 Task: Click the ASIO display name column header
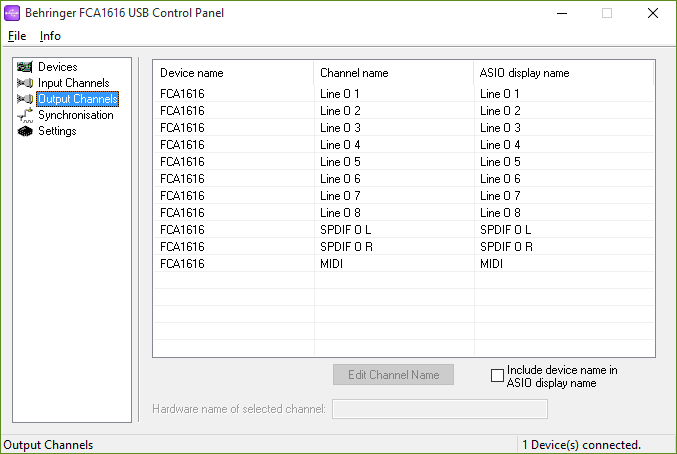coord(524,73)
